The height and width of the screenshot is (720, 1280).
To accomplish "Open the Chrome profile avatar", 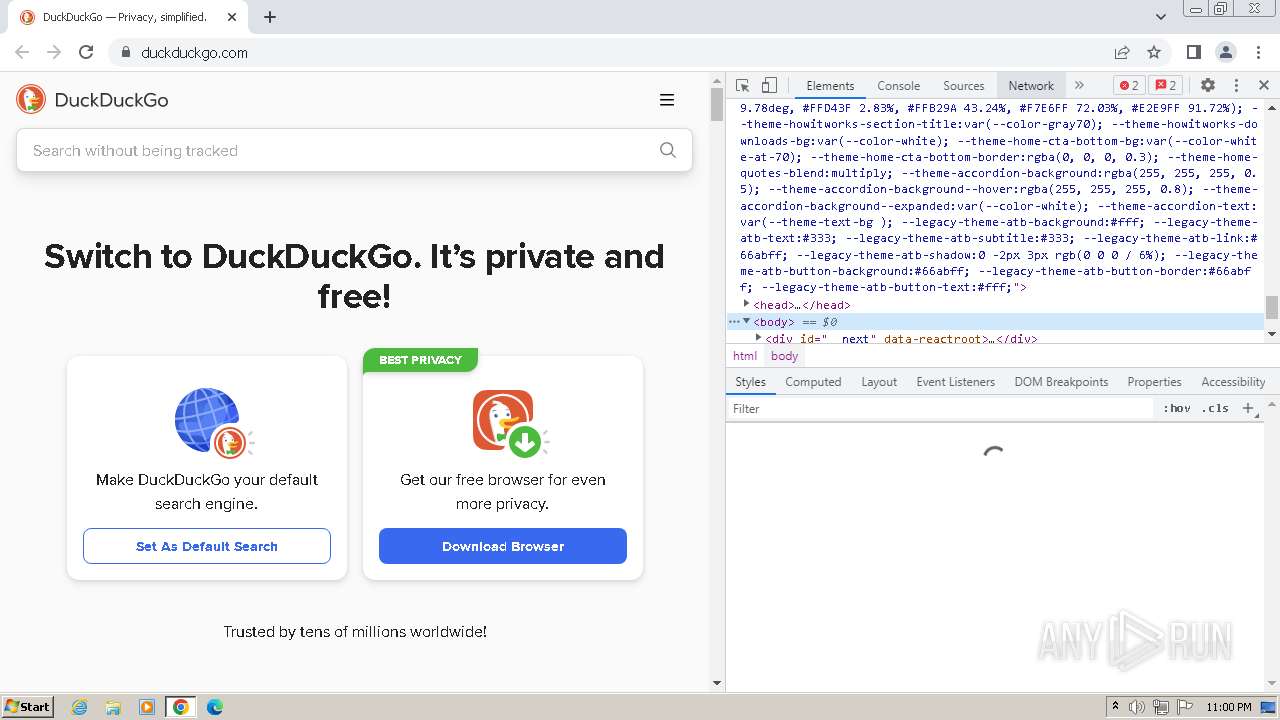I will (x=1225, y=52).
